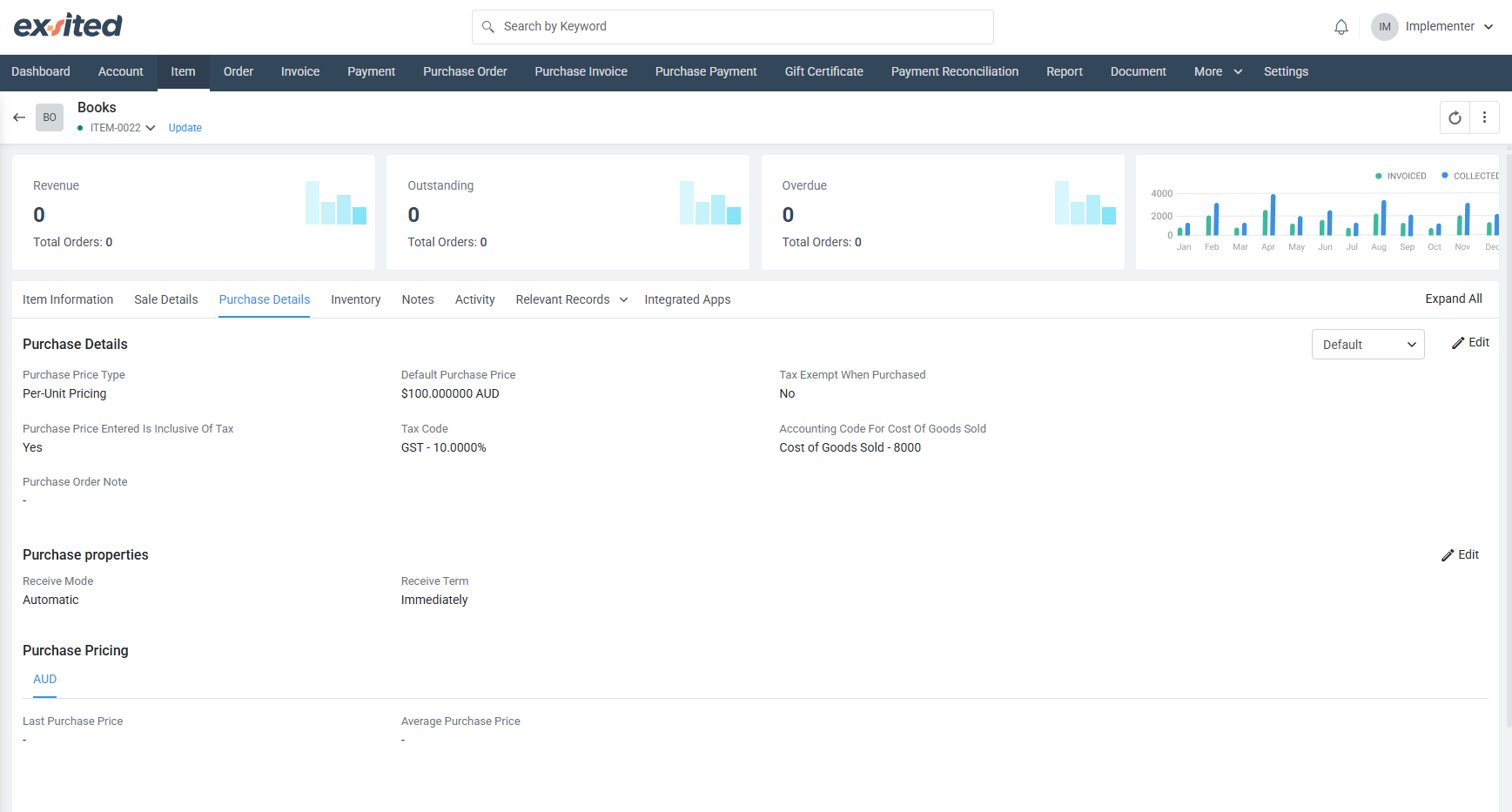Go to the Report menu

[x=1065, y=71]
